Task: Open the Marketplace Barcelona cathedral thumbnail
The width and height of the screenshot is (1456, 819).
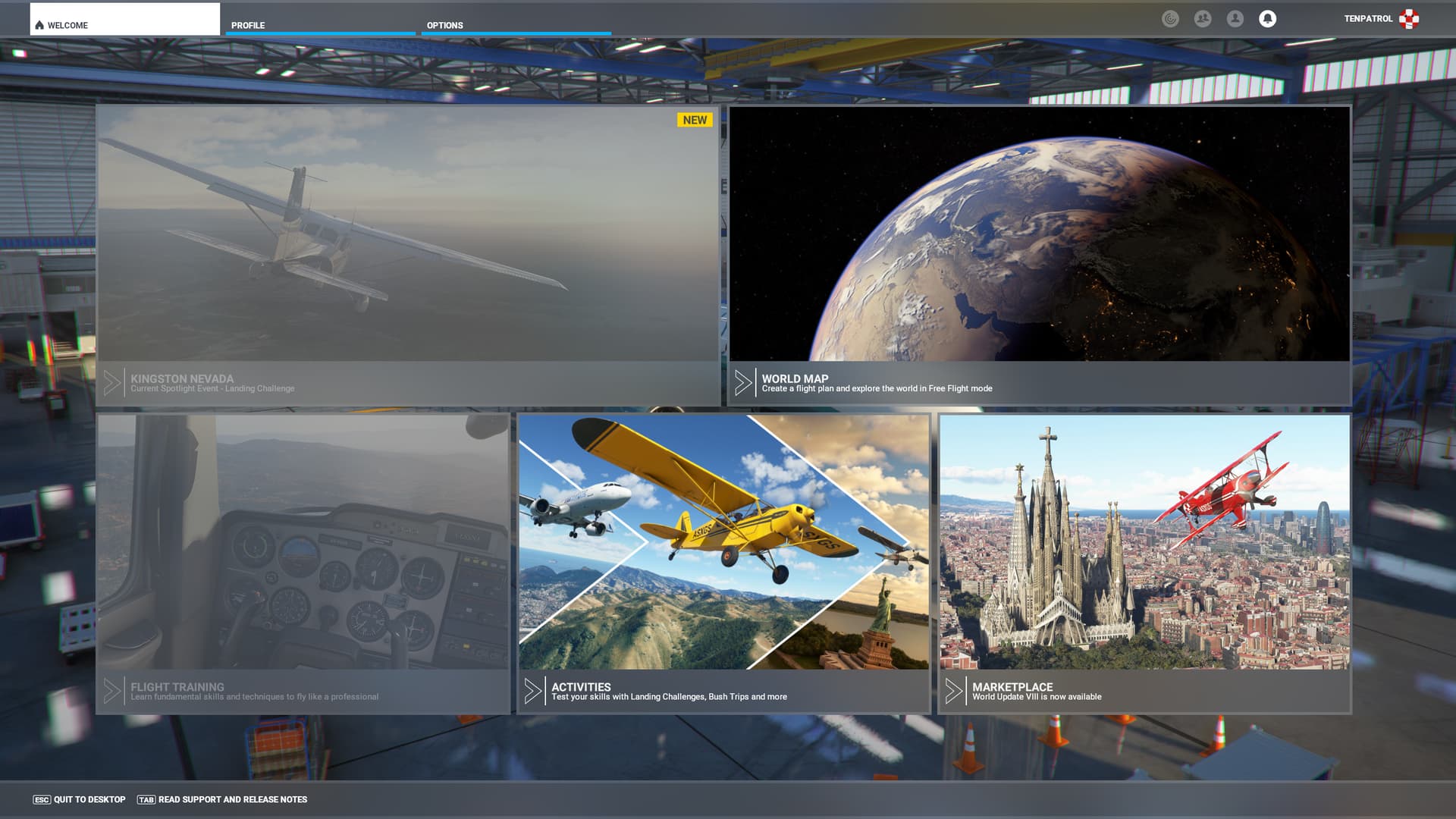Action: pos(1144,542)
